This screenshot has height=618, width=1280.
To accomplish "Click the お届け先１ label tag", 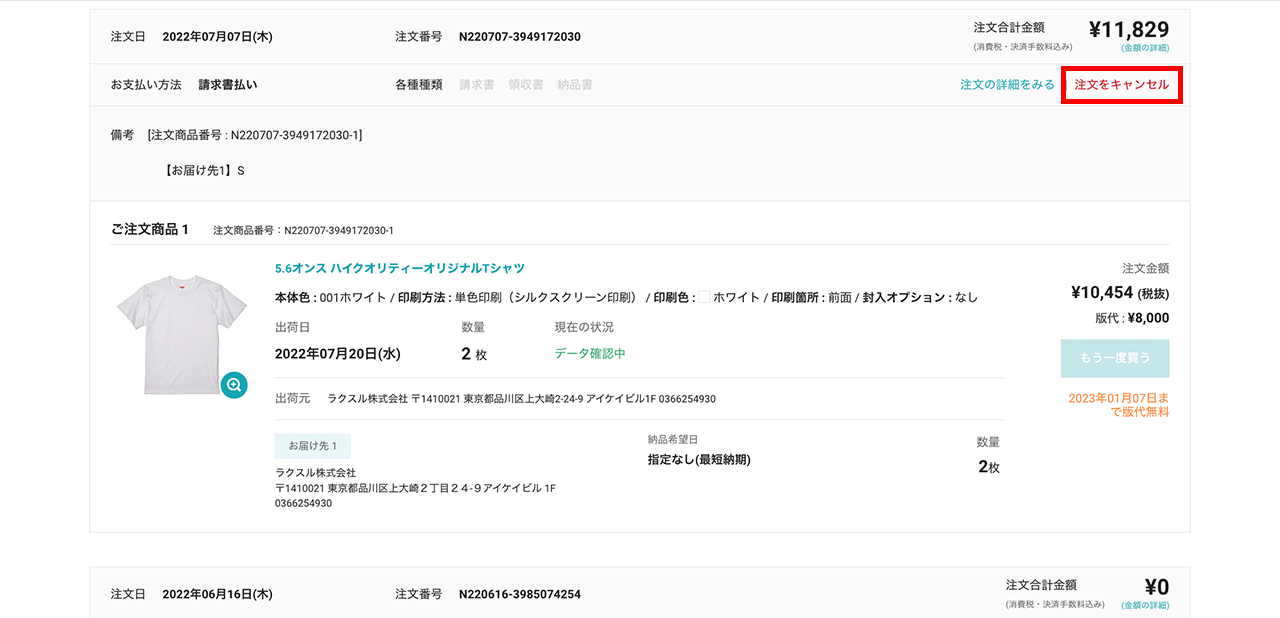I will tap(313, 446).
